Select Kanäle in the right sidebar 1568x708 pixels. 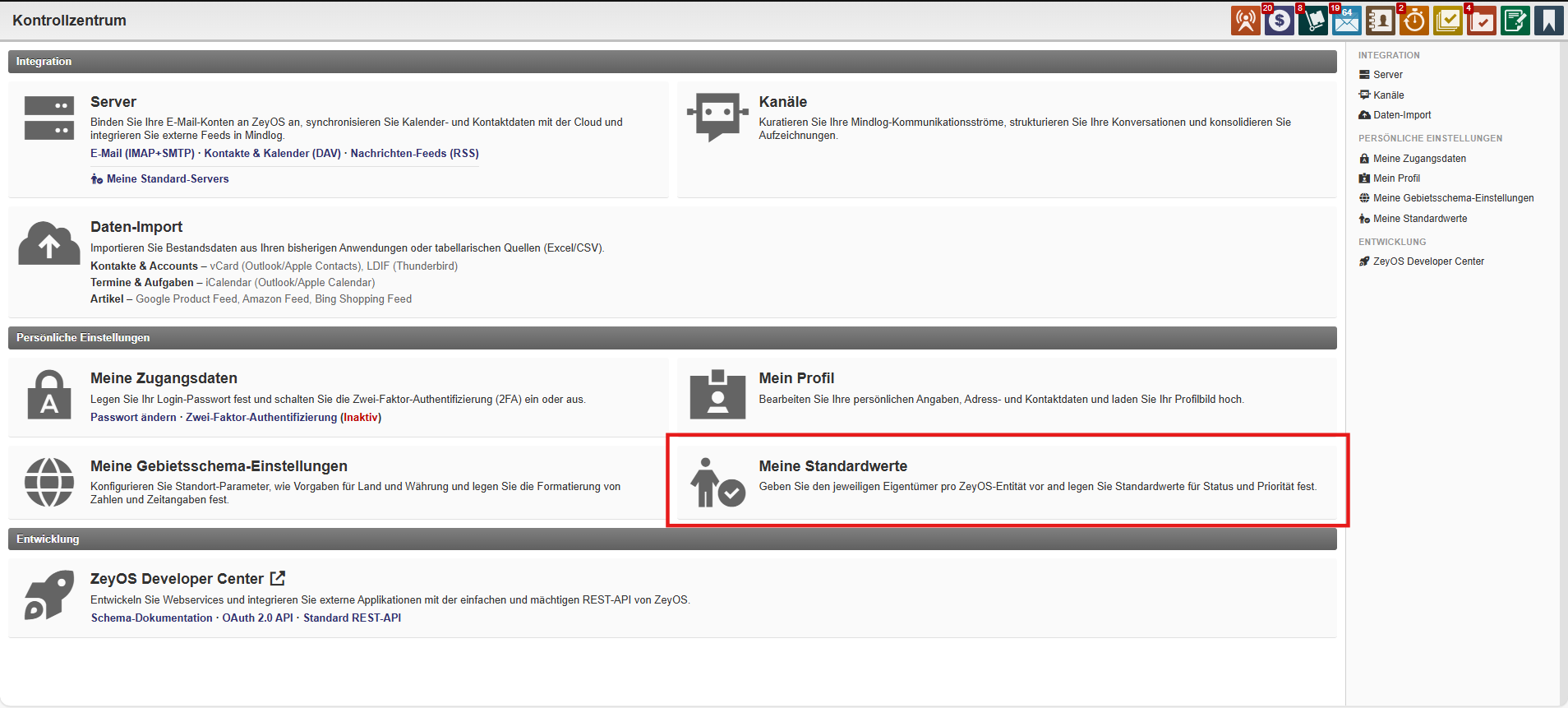[x=1388, y=95]
